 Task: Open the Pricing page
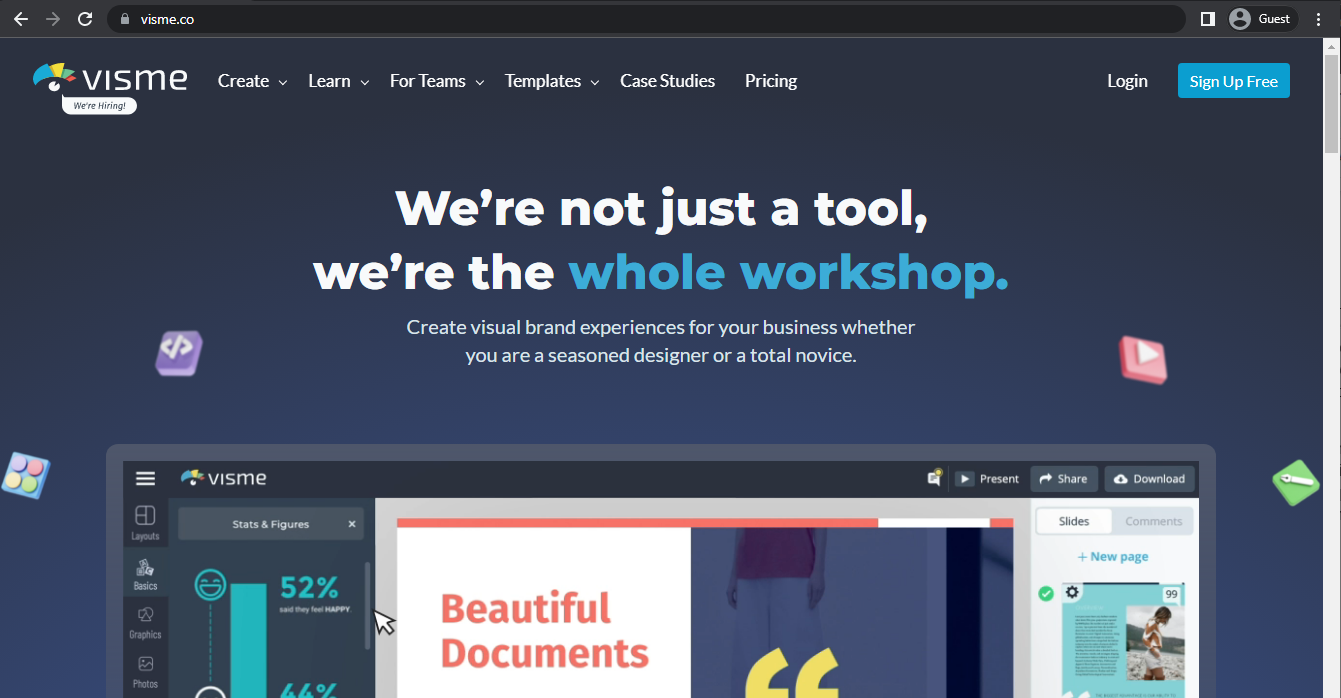(771, 81)
